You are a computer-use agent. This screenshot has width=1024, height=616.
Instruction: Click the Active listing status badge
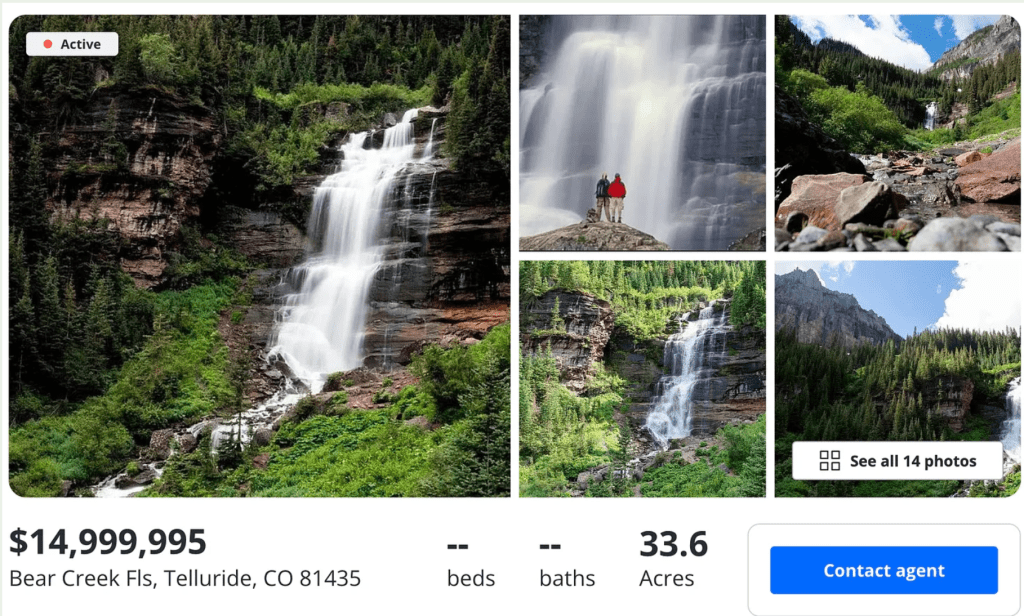point(72,44)
